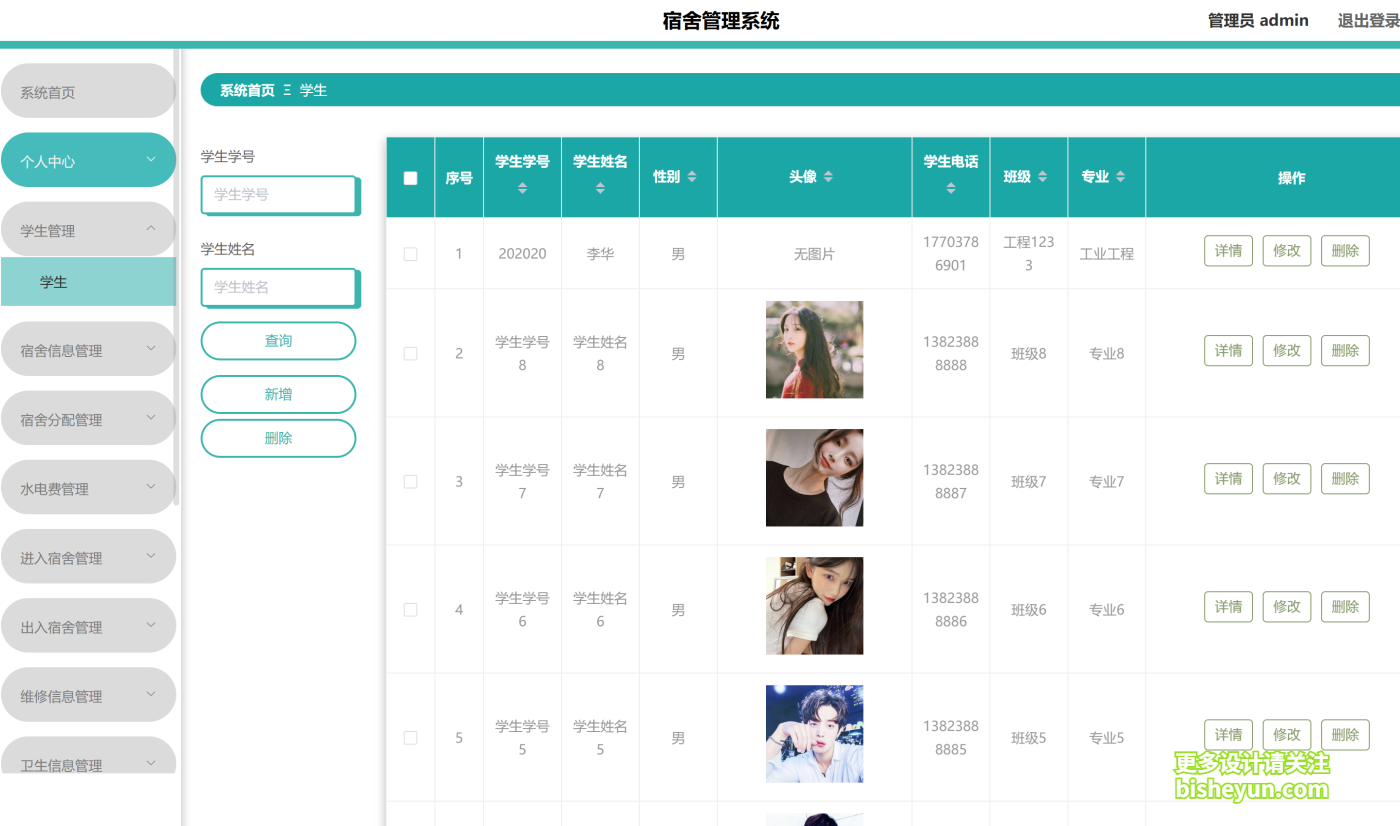
Task: Select the checkbox for row 3
Action: 410,481
